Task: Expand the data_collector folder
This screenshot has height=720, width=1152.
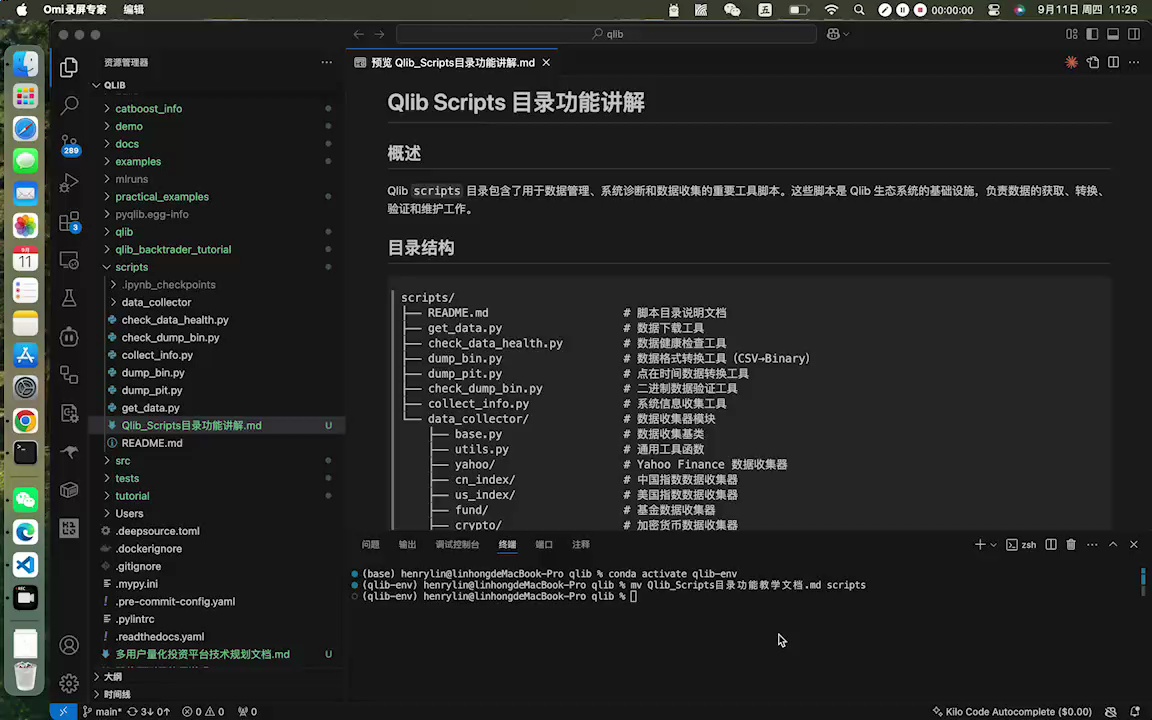Action: [x=156, y=302]
